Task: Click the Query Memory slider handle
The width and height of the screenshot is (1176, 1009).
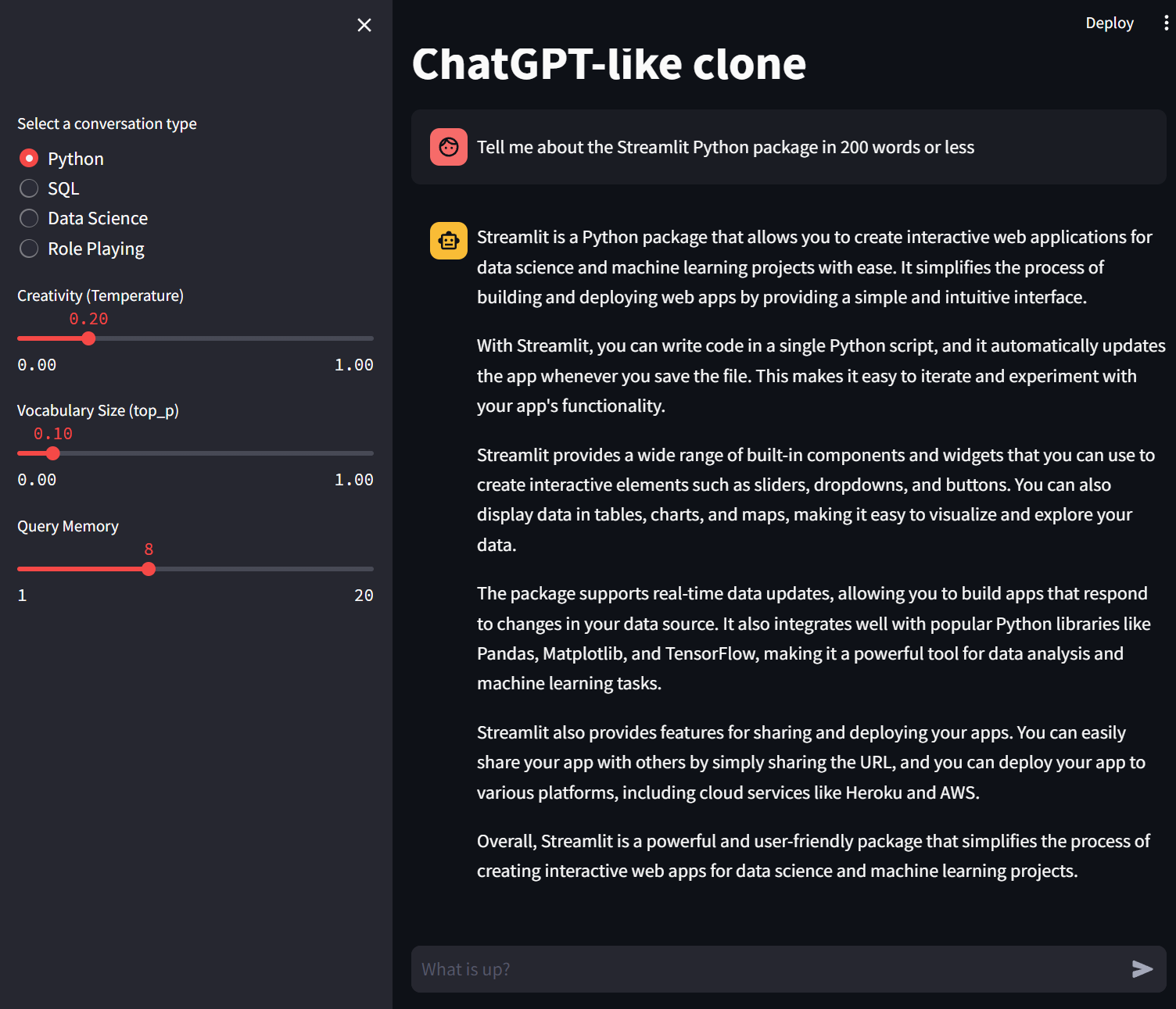Action: [x=149, y=568]
